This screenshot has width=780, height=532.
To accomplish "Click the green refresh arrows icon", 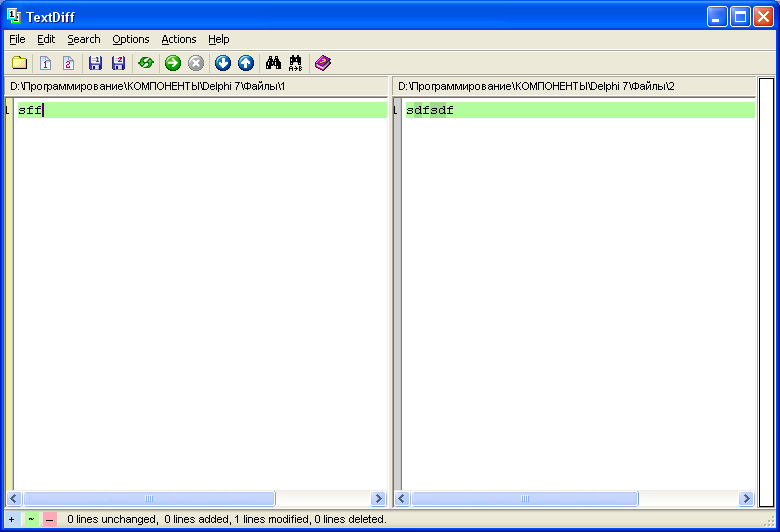I will [146, 63].
